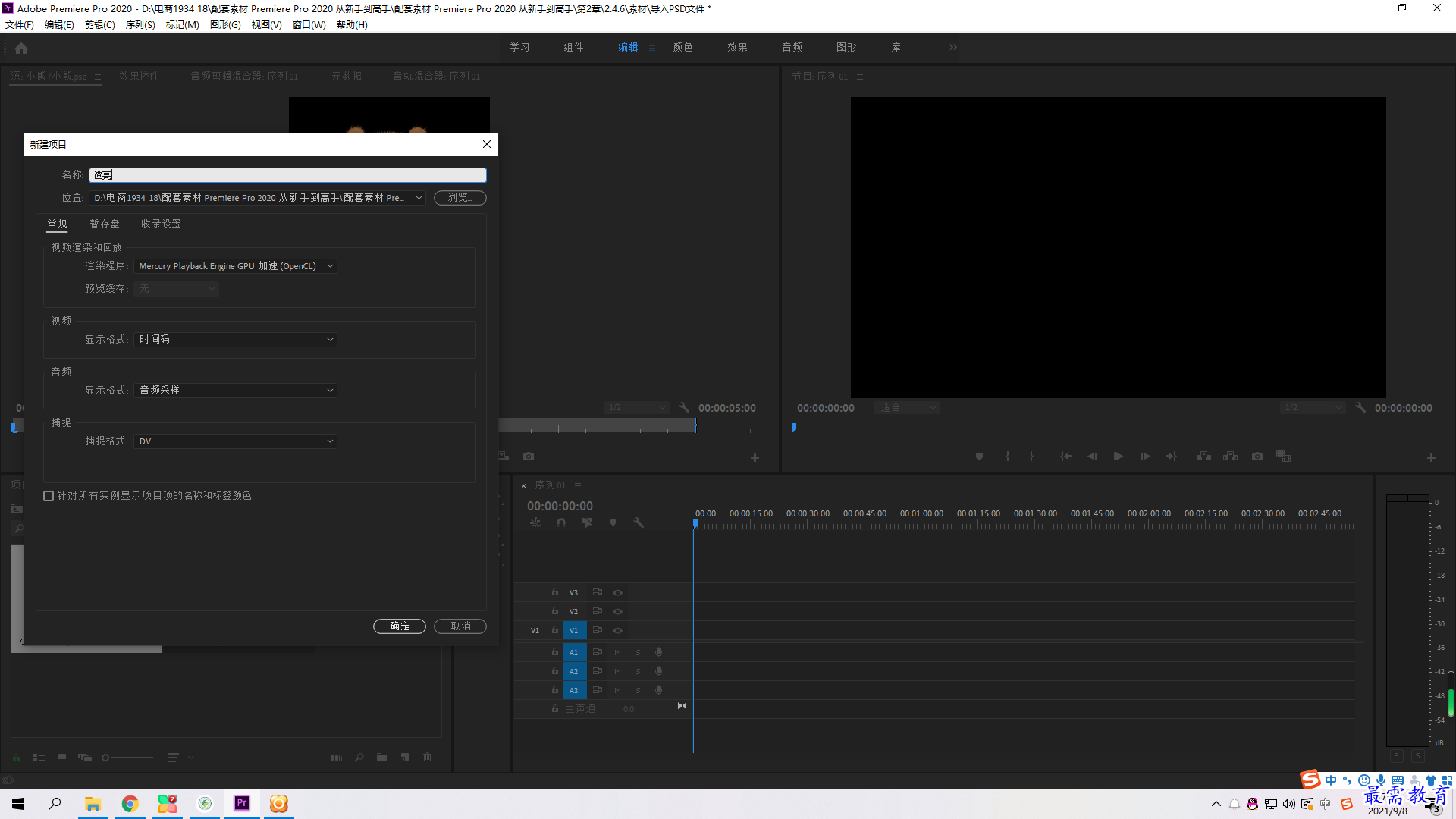This screenshot has width=1456, height=819.
Task: Mute track A1
Action: [617, 653]
